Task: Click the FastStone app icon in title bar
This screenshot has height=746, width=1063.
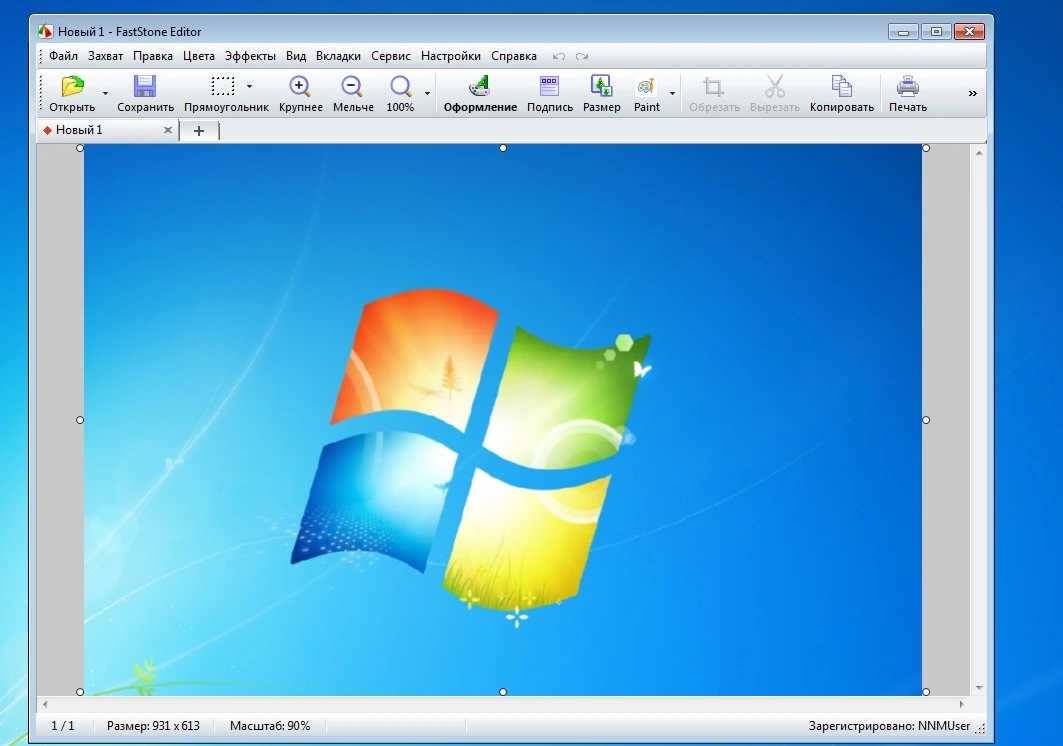Action: coord(45,31)
